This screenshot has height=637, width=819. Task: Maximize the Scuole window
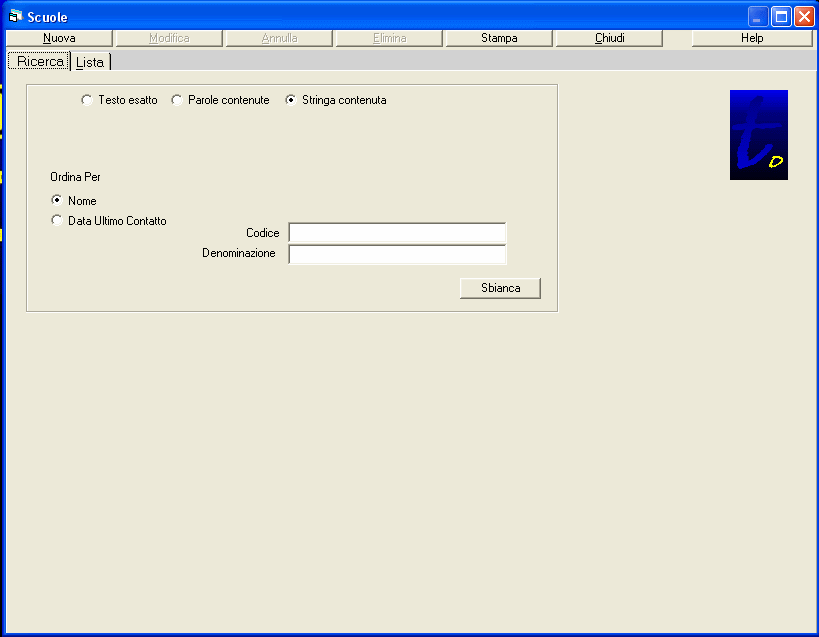781,17
